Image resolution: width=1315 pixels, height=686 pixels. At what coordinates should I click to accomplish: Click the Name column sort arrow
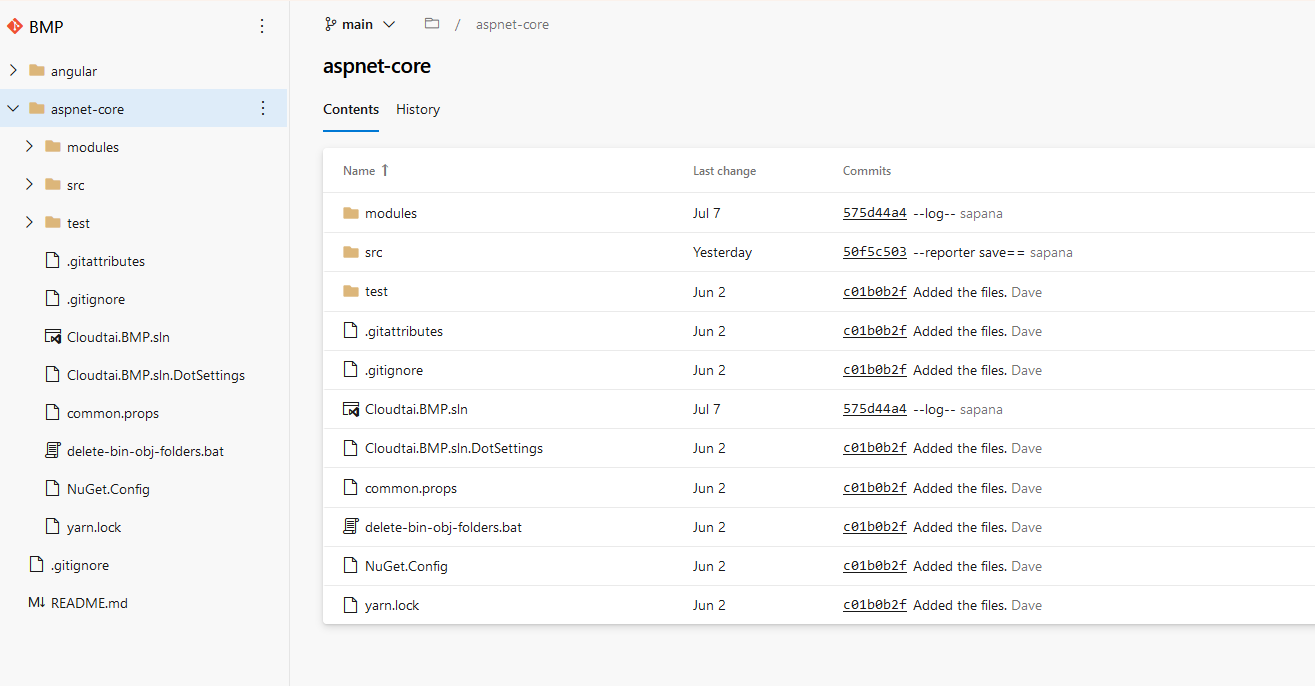385,171
